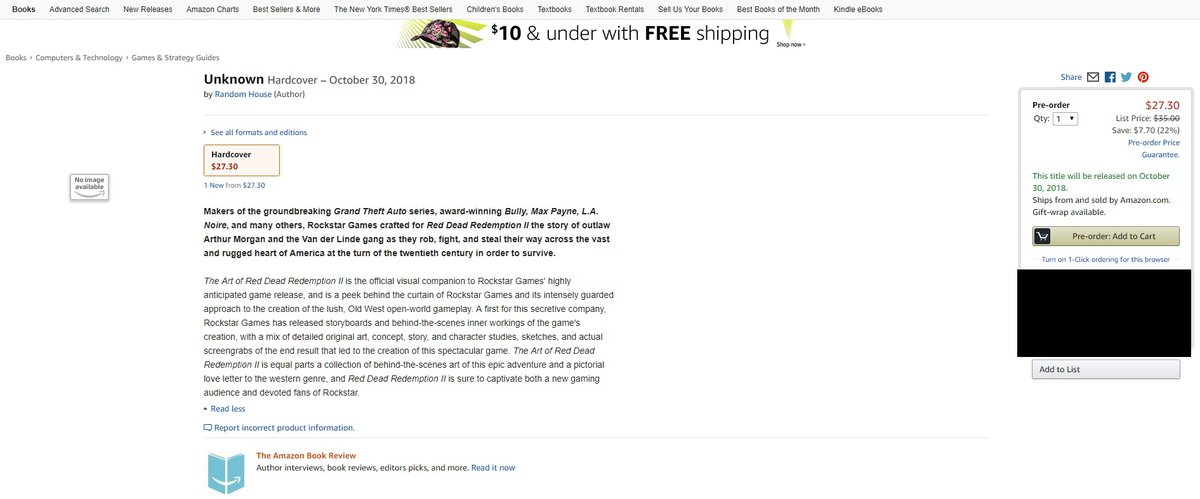The width and height of the screenshot is (1200, 499).
Task: Pin this book on Pinterest
Action: tap(1142, 77)
